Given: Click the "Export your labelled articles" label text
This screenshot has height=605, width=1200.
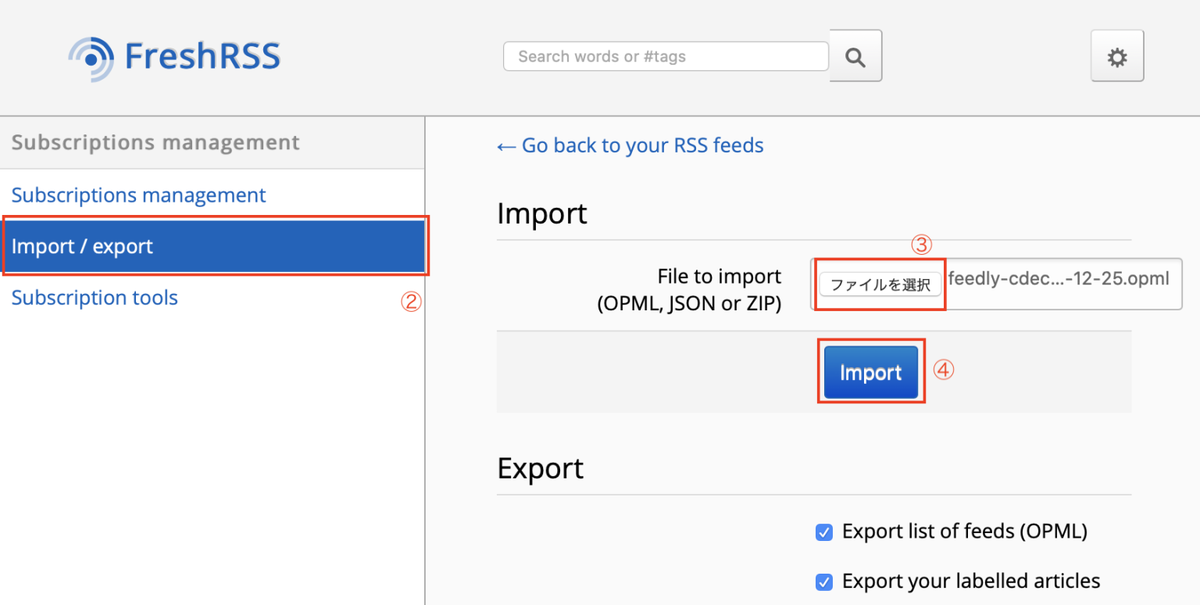Looking at the screenshot, I should coord(970,581).
